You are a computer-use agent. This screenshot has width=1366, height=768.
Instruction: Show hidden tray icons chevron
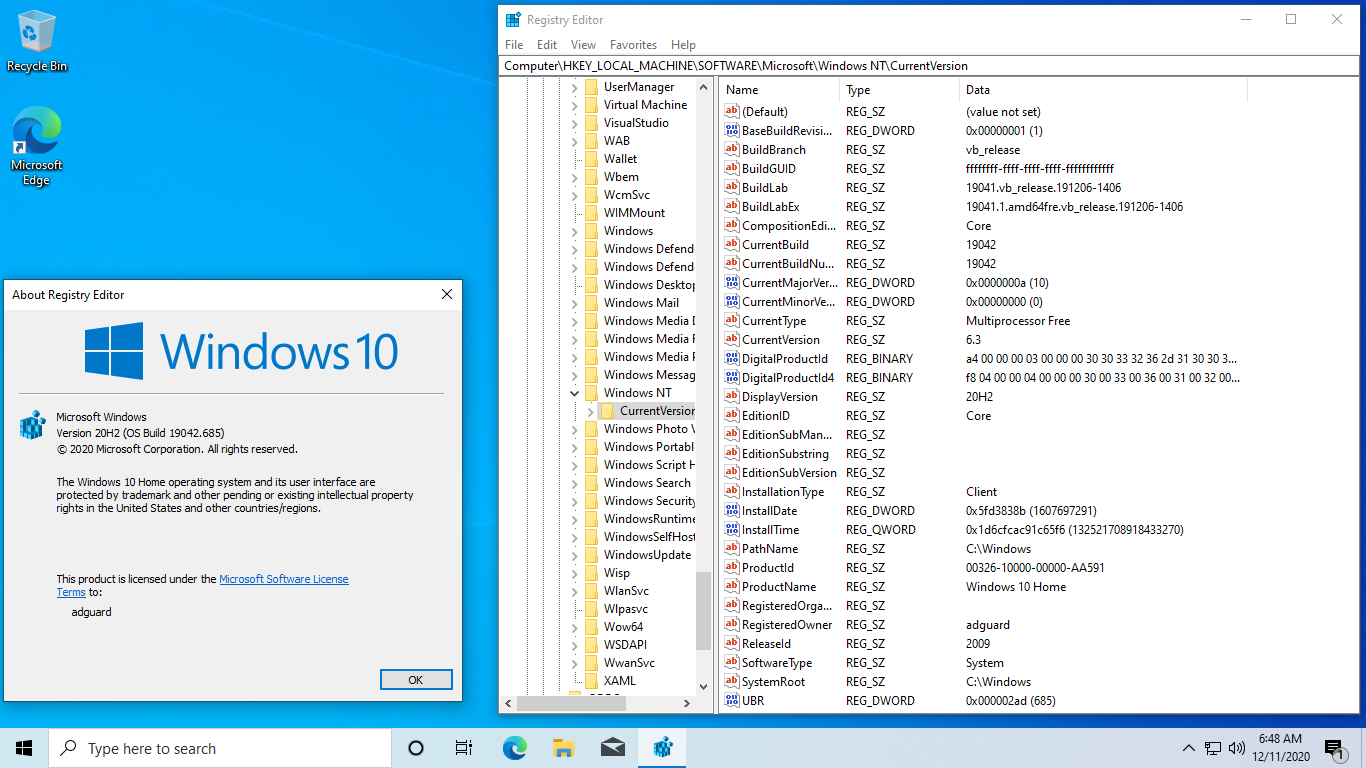click(1188, 748)
